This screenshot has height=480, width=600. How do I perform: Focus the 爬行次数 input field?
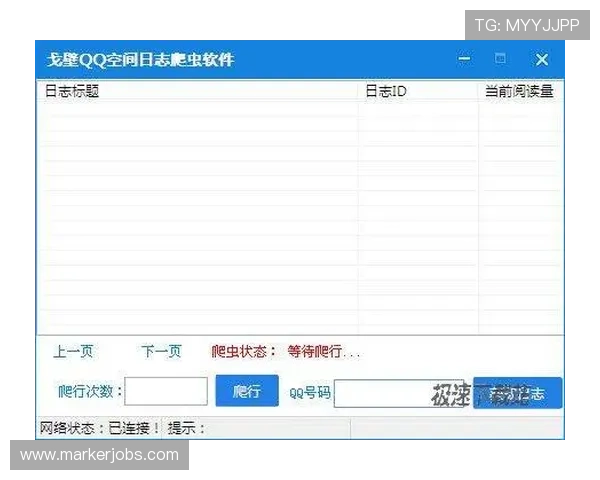[166, 391]
